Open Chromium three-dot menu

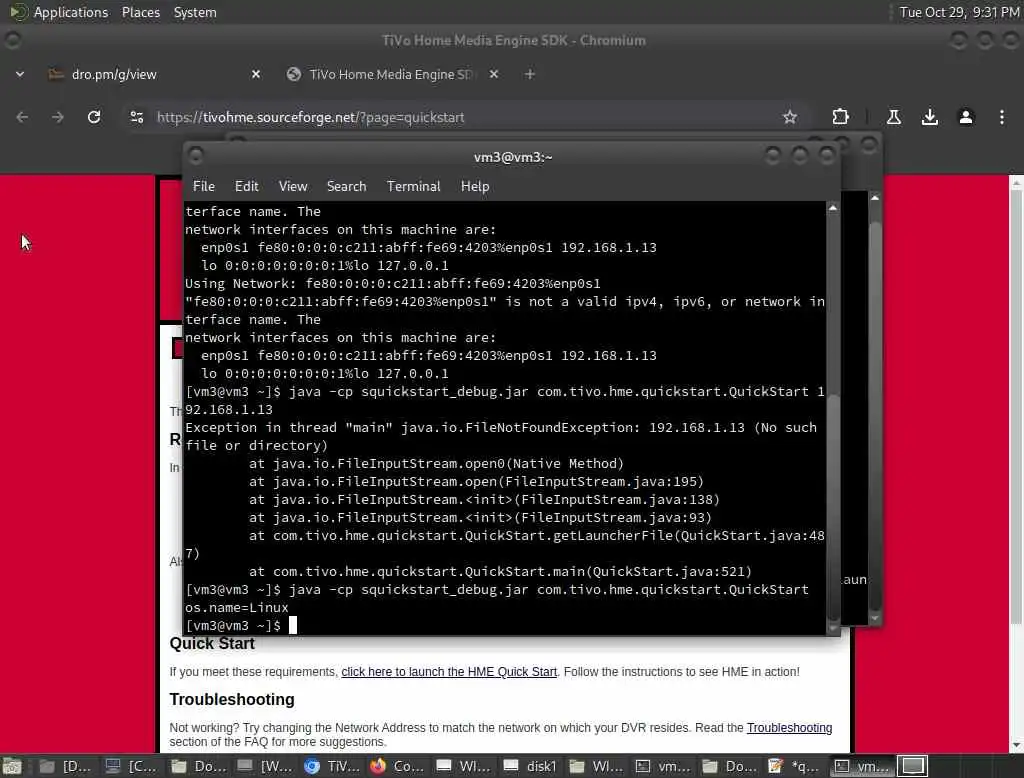pos(1002,118)
